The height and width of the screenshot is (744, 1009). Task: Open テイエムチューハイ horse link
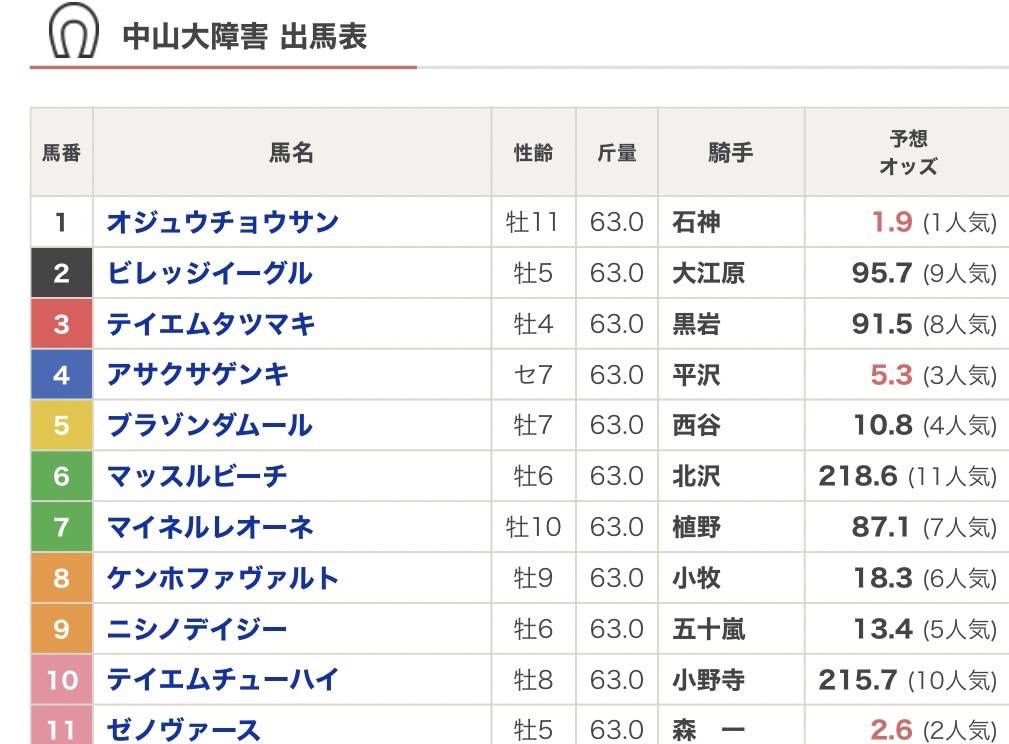coord(223,680)
